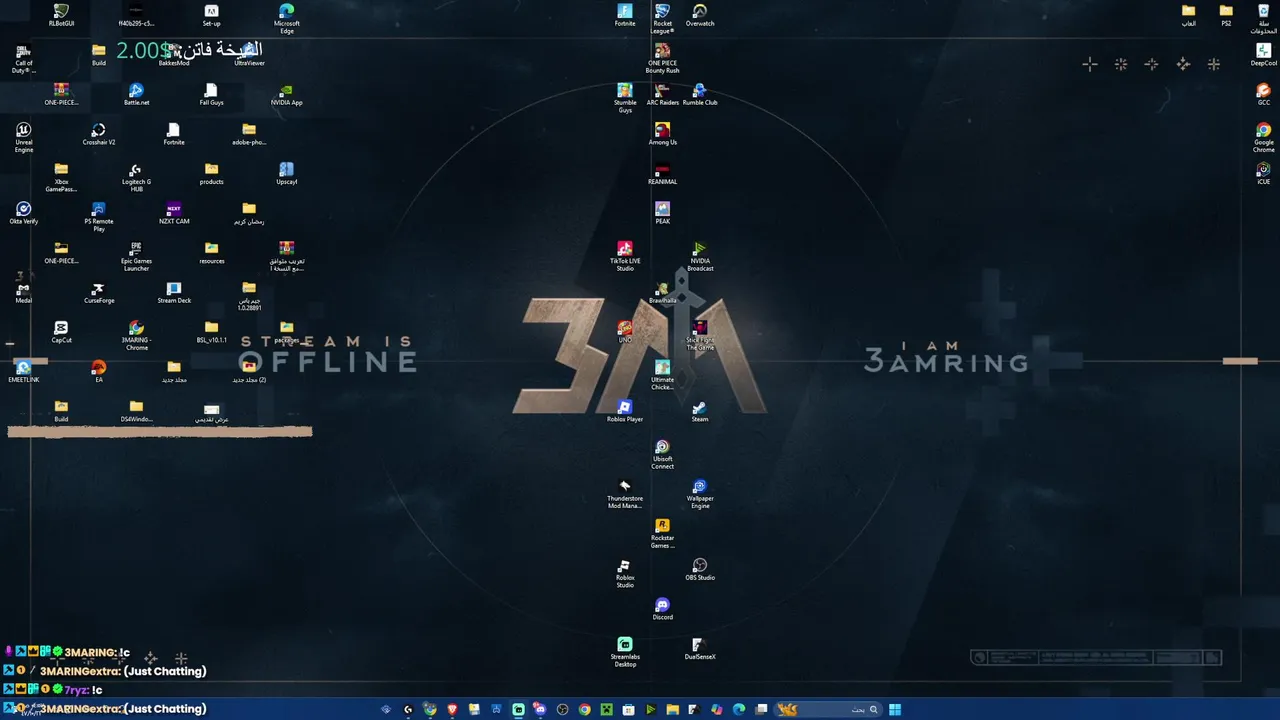1280x720 pixels.
Task: Launch OBS Studio from the desktop
Action: pyautogui.click(x=700, y=569)
